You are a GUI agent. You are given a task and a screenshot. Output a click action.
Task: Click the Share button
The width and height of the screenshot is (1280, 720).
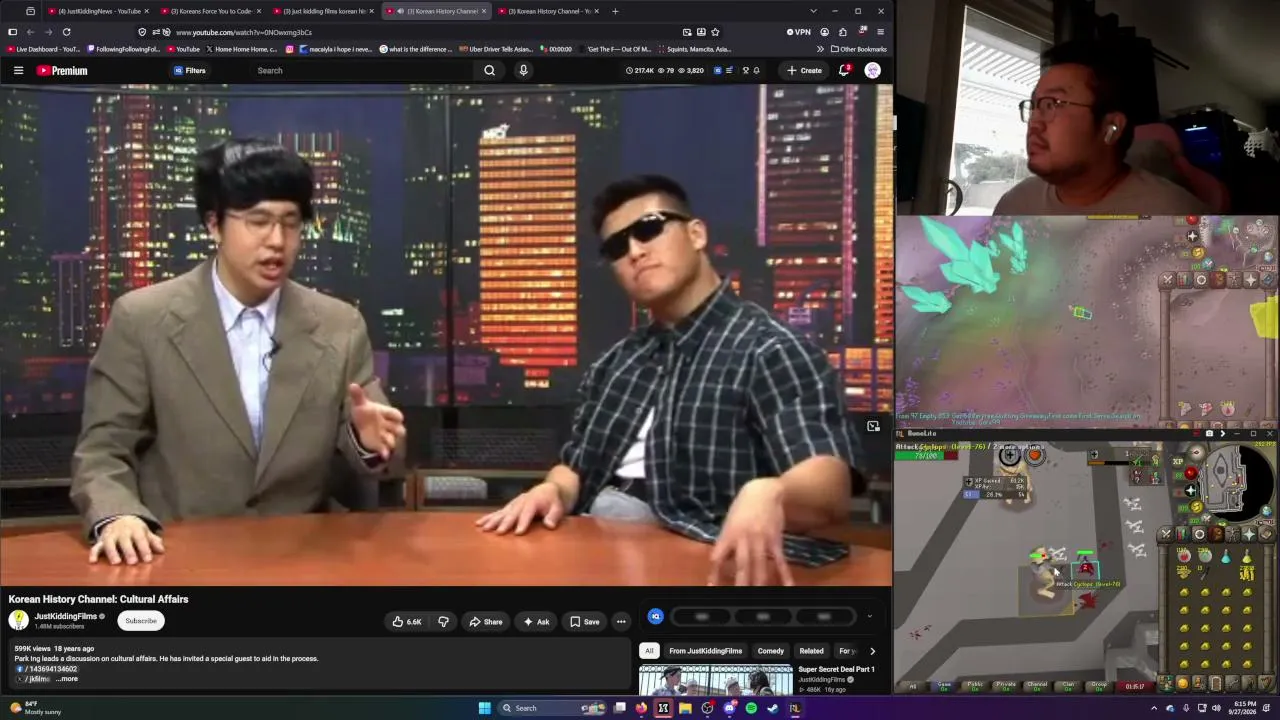click(486, 621)
